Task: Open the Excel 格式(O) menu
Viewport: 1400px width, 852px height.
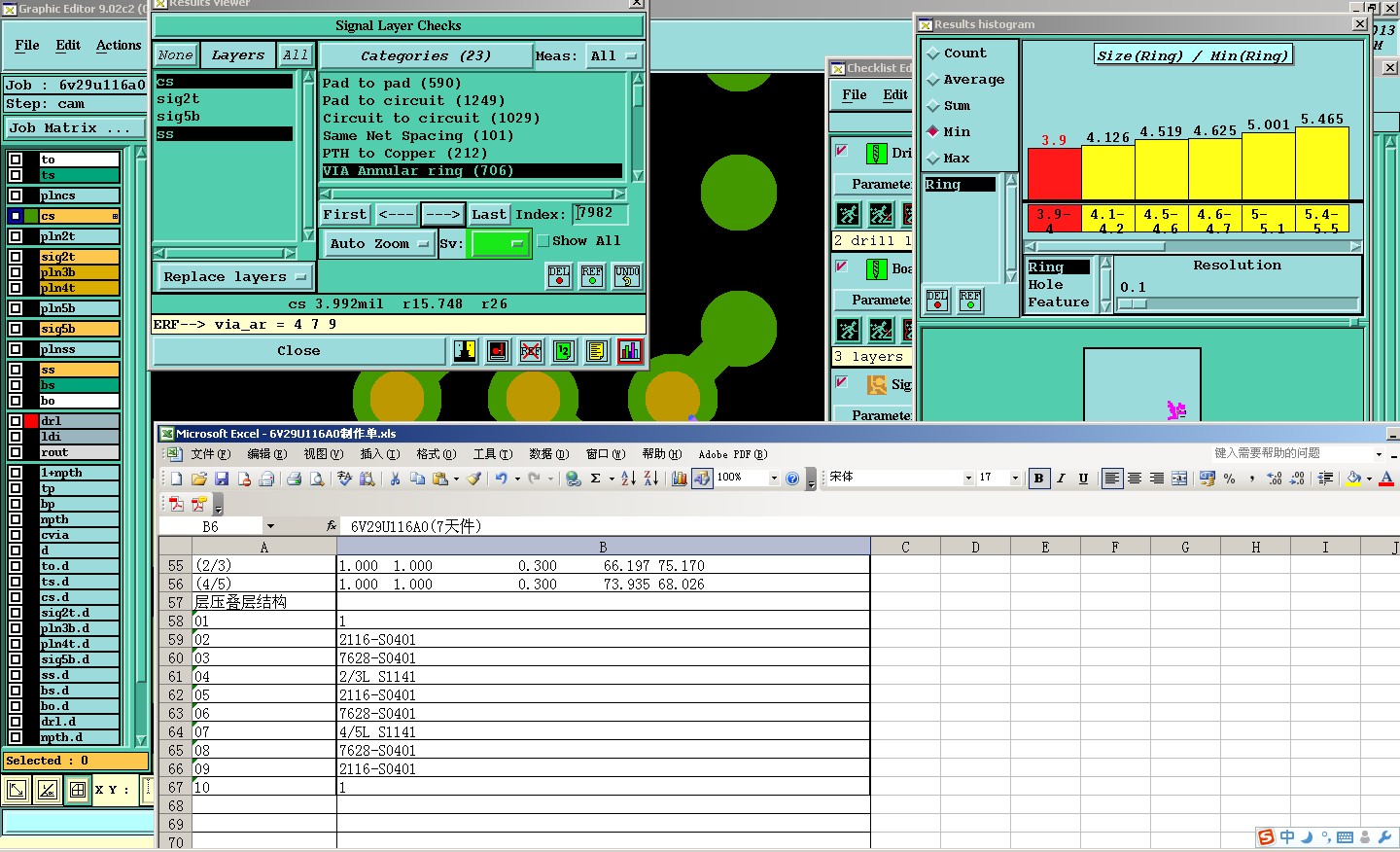Action: [x=437, y=454]
